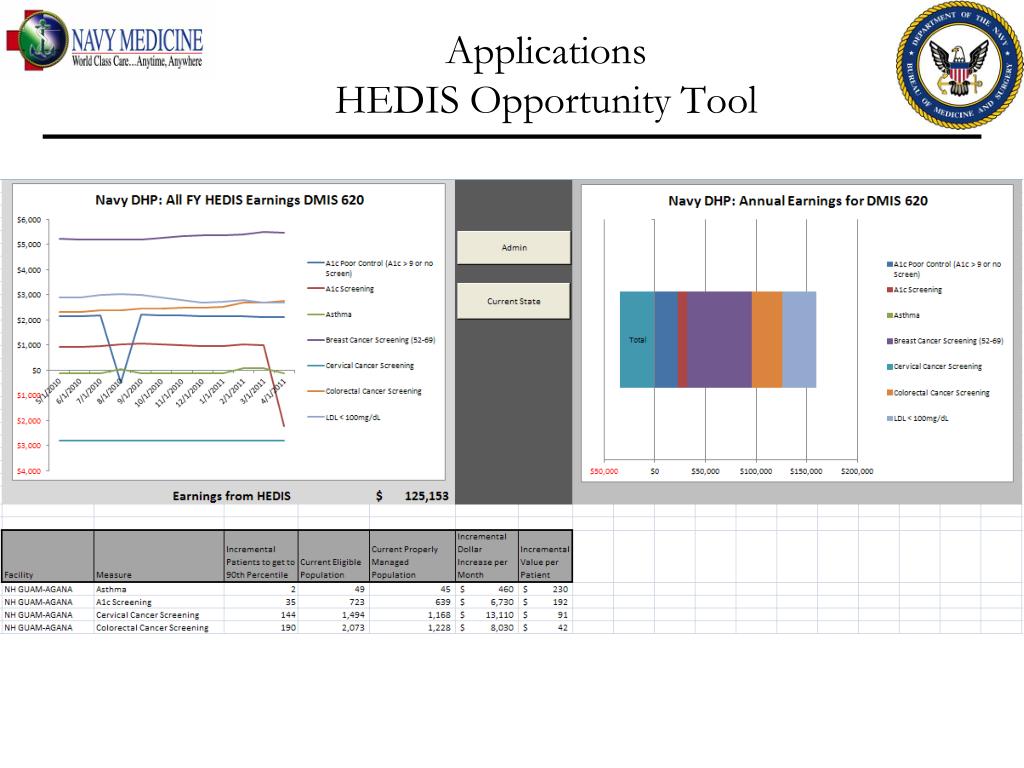Click A1c Poor Control in line chart legend
Viewport: 1024px width, 768px height.
370,268
